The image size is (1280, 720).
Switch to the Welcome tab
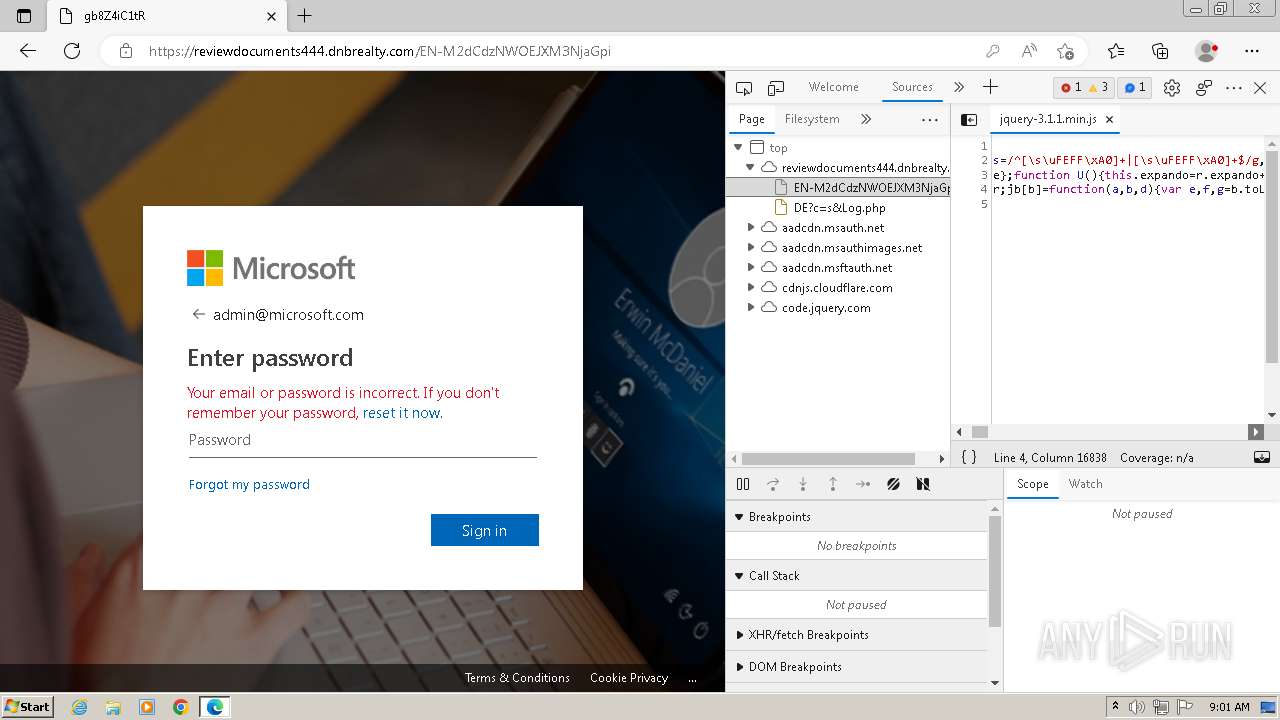point(833,87)
